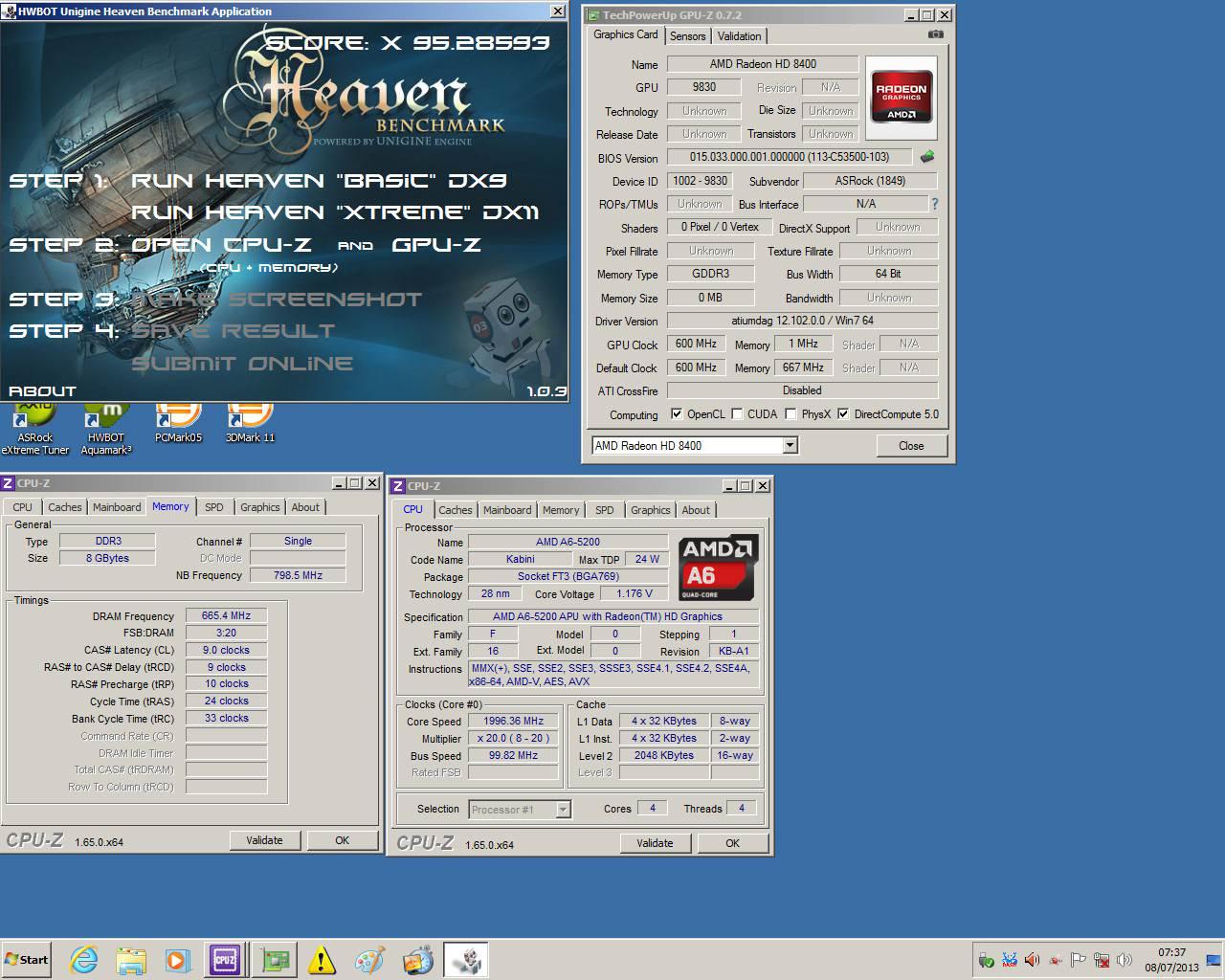Open the 3DMark 11 desktop shortcut
Viewport: 1225px width, 980px height.
coord(250,423)
